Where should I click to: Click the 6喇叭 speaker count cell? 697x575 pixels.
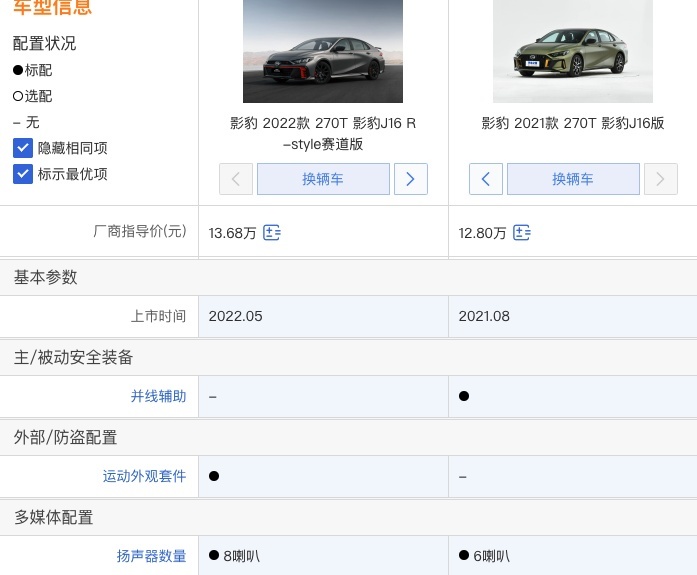point(573,555)
